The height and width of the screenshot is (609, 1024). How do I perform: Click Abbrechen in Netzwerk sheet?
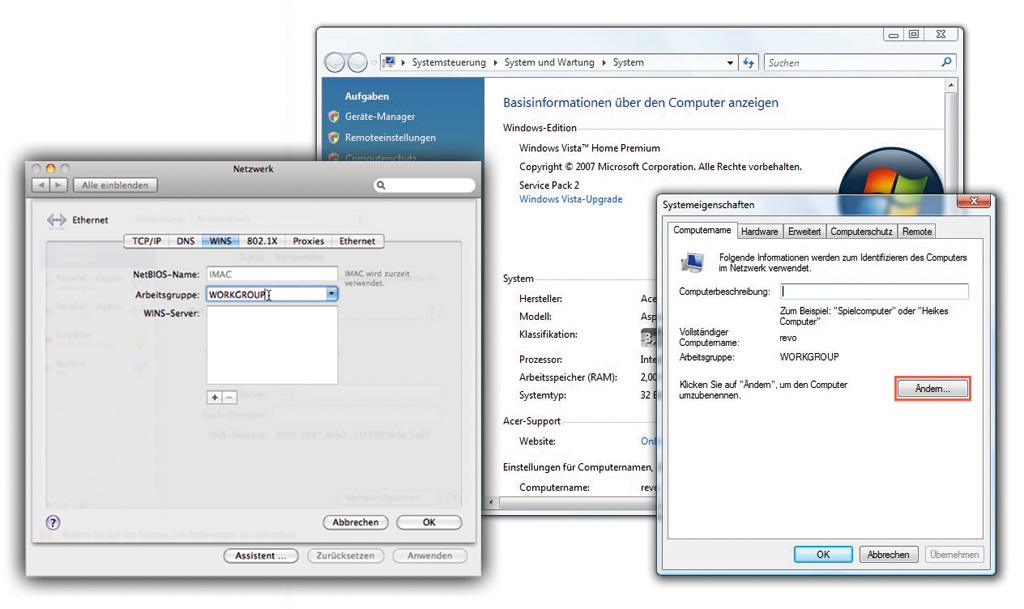click(x=355, y=522)
